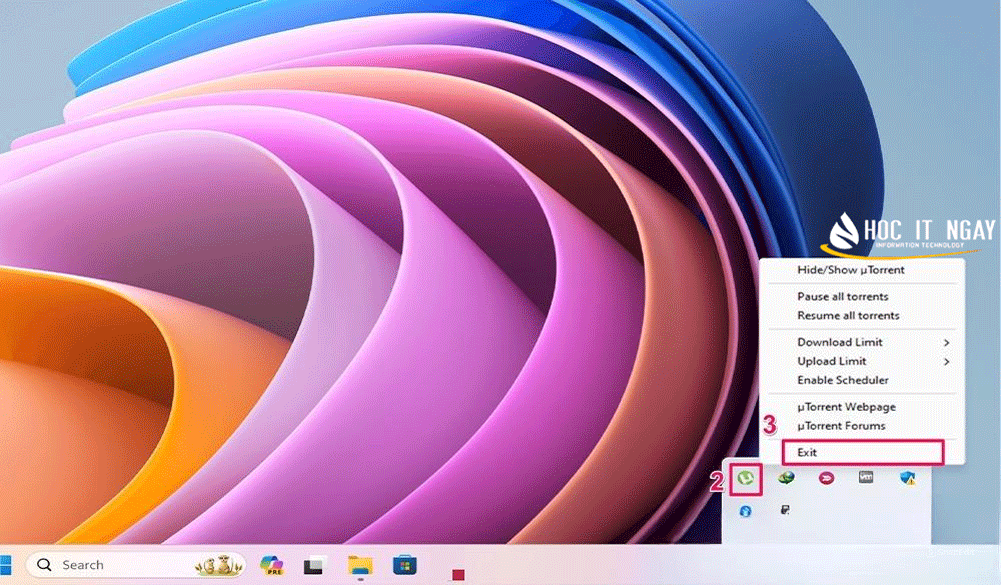The width and height of the screenshot is (1001, 585).
Task: Open Windows Security shield tray icon
Action: point(907,478)
